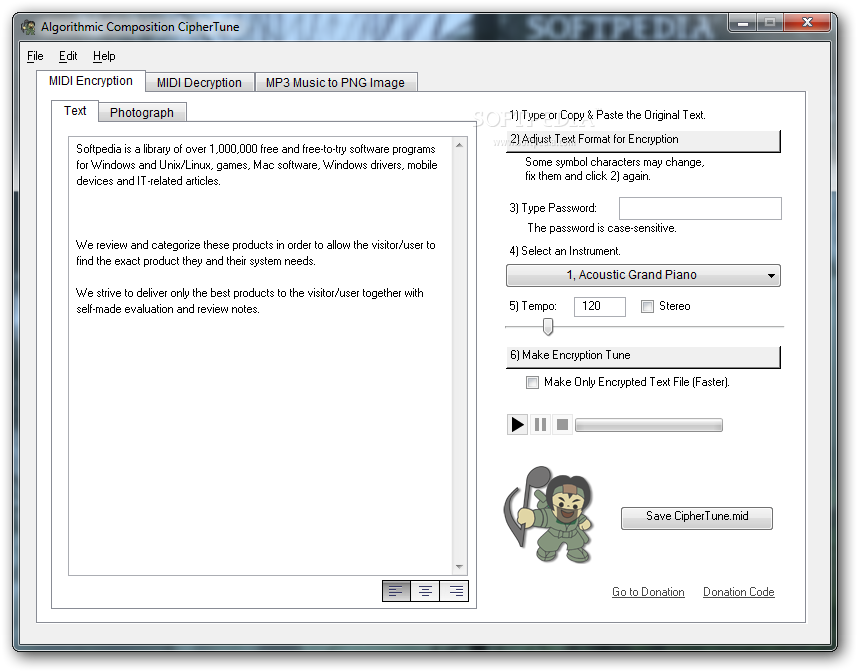This screenshot has width=858, height=672.
Task: Open the Photograph sub-tab
Action: coord(142,113)
